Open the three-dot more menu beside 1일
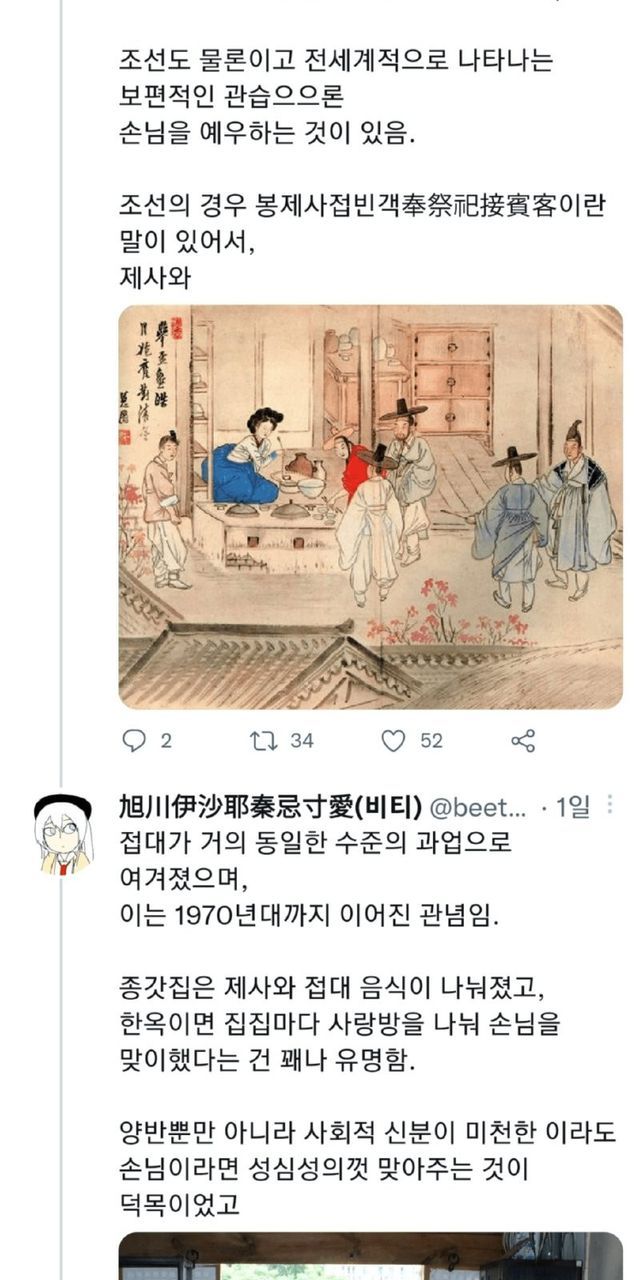This screenshot has height=1280, width=640. point(612,806)
